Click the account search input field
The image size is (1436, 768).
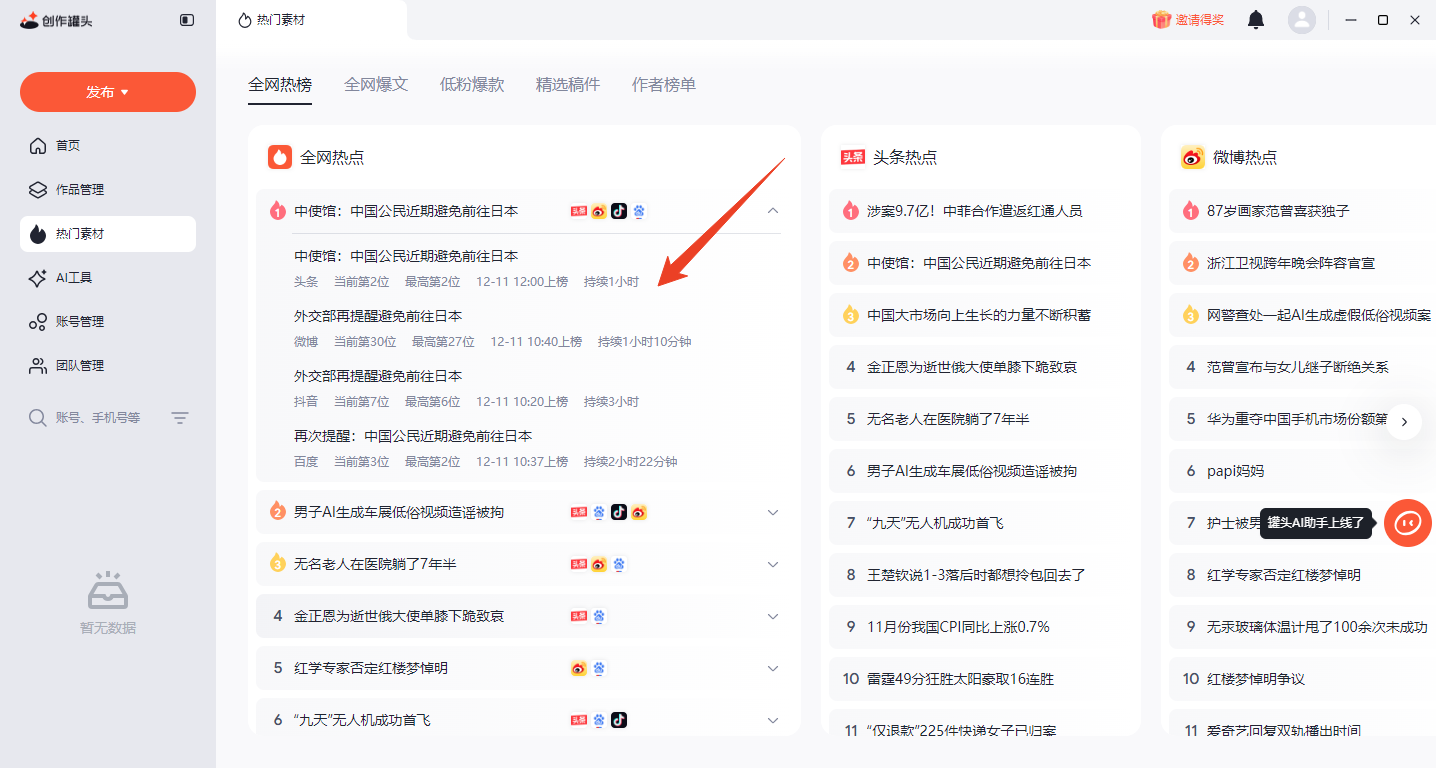(100, 418)
